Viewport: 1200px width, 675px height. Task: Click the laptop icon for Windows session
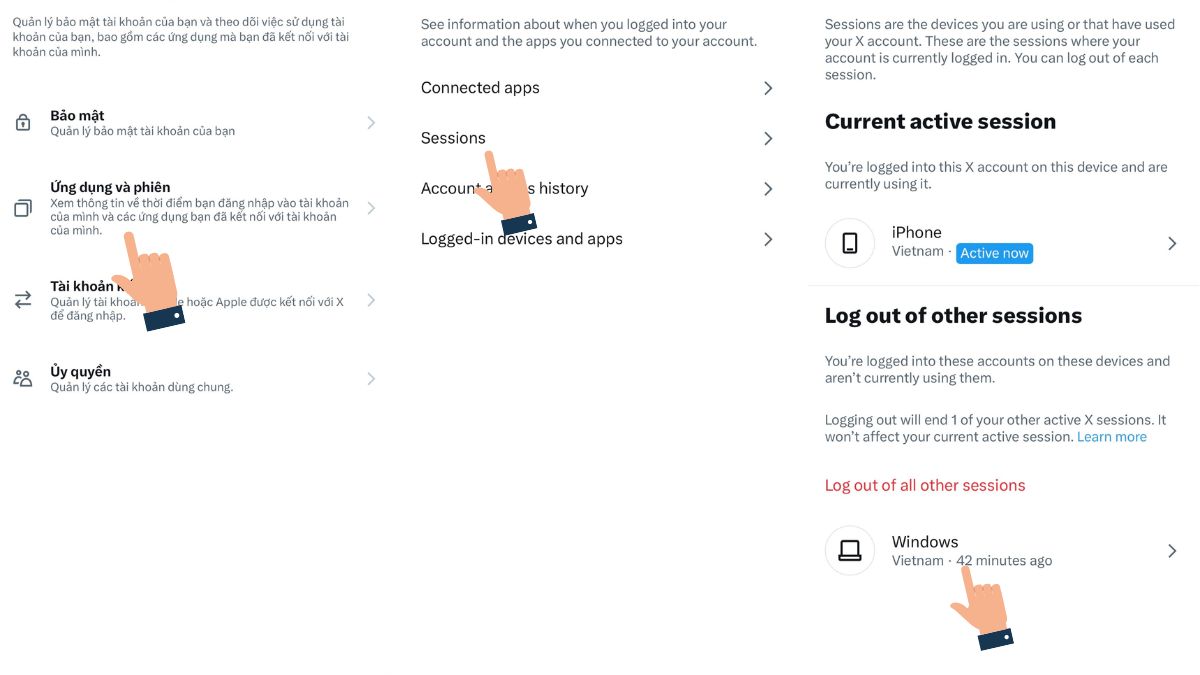click(x=850, y=550)
